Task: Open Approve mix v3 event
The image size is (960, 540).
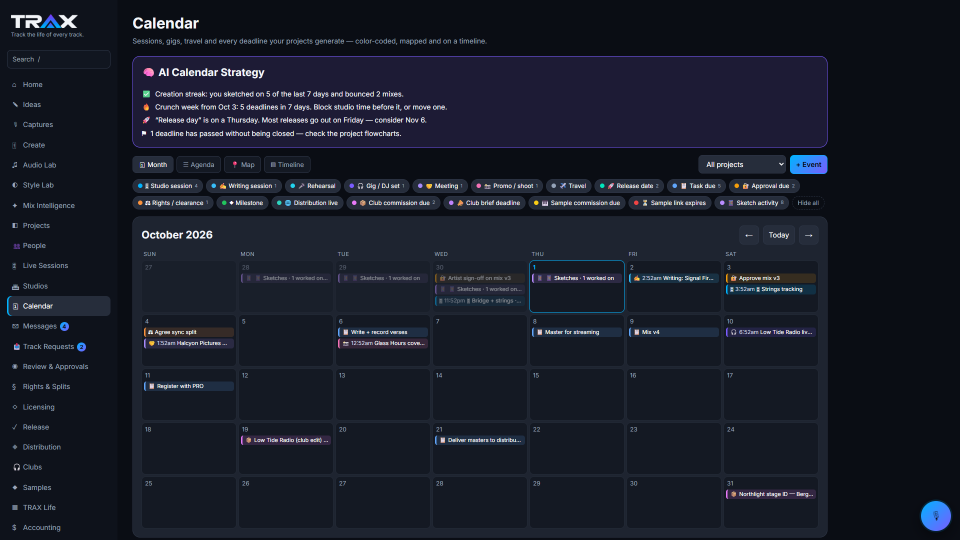Action: 771,279
